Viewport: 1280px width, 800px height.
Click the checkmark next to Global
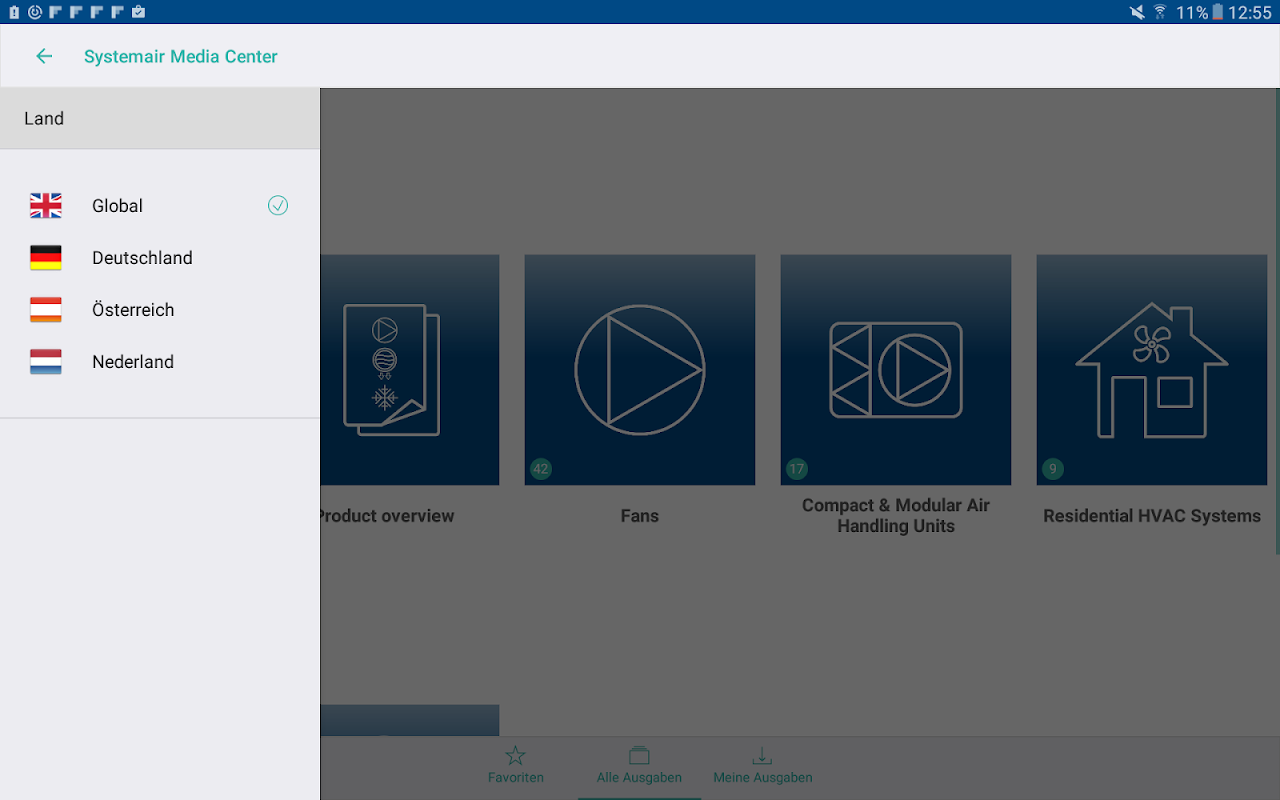[x=278, y=206]
